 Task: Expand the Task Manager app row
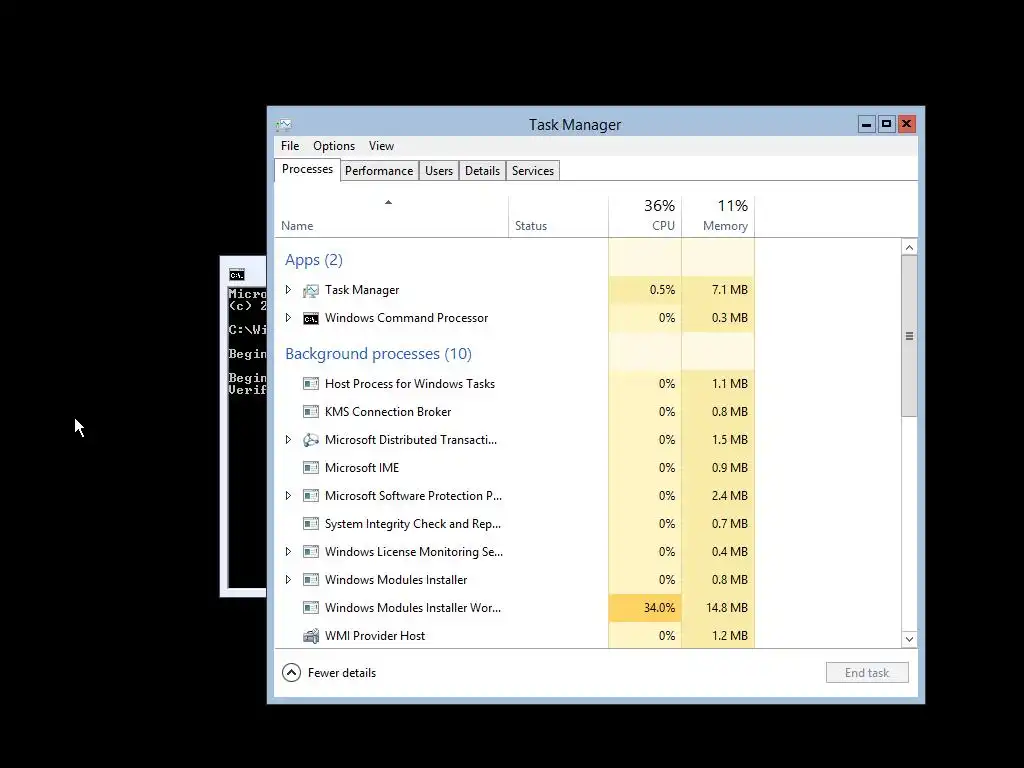point(288,289)
